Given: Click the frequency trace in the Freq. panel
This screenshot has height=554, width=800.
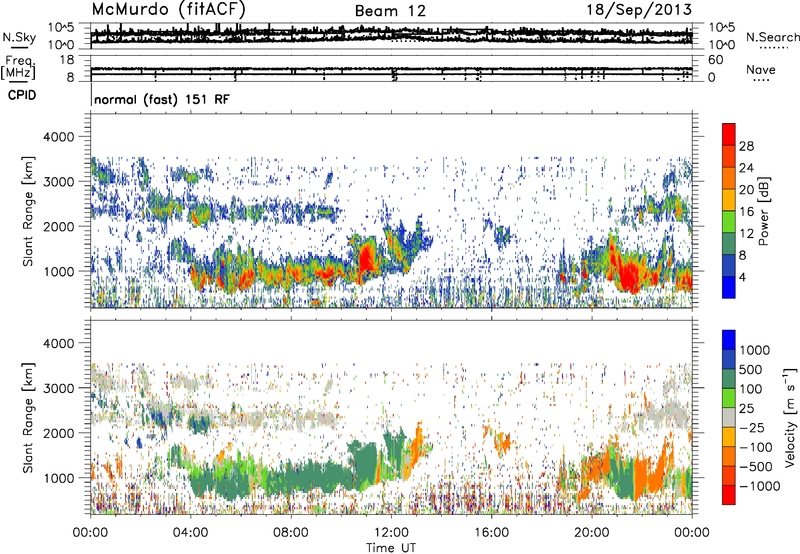Looking at the screenshot, I should tap(391, 68).
